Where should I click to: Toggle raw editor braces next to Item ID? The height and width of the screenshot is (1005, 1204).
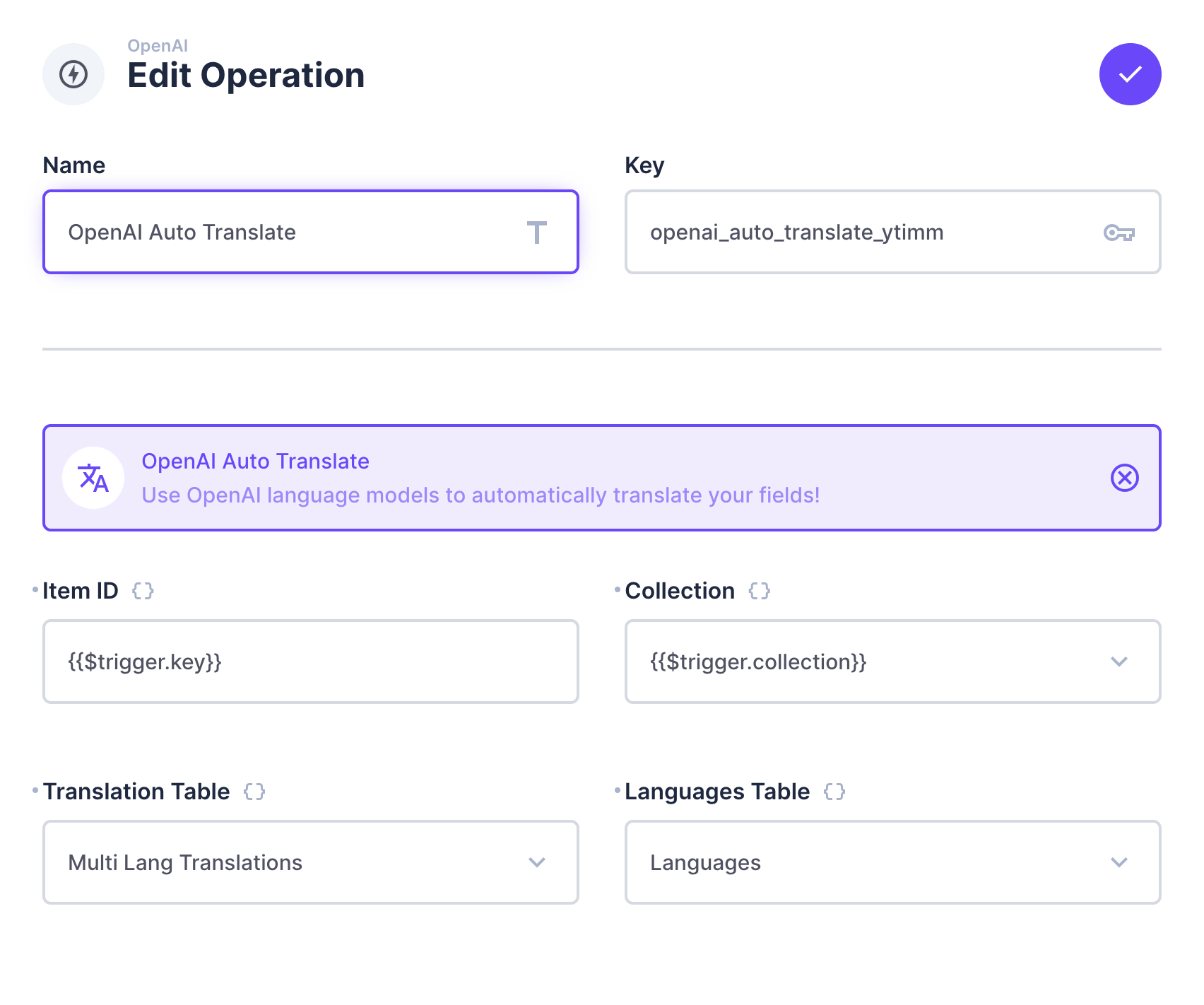[143, 591]
